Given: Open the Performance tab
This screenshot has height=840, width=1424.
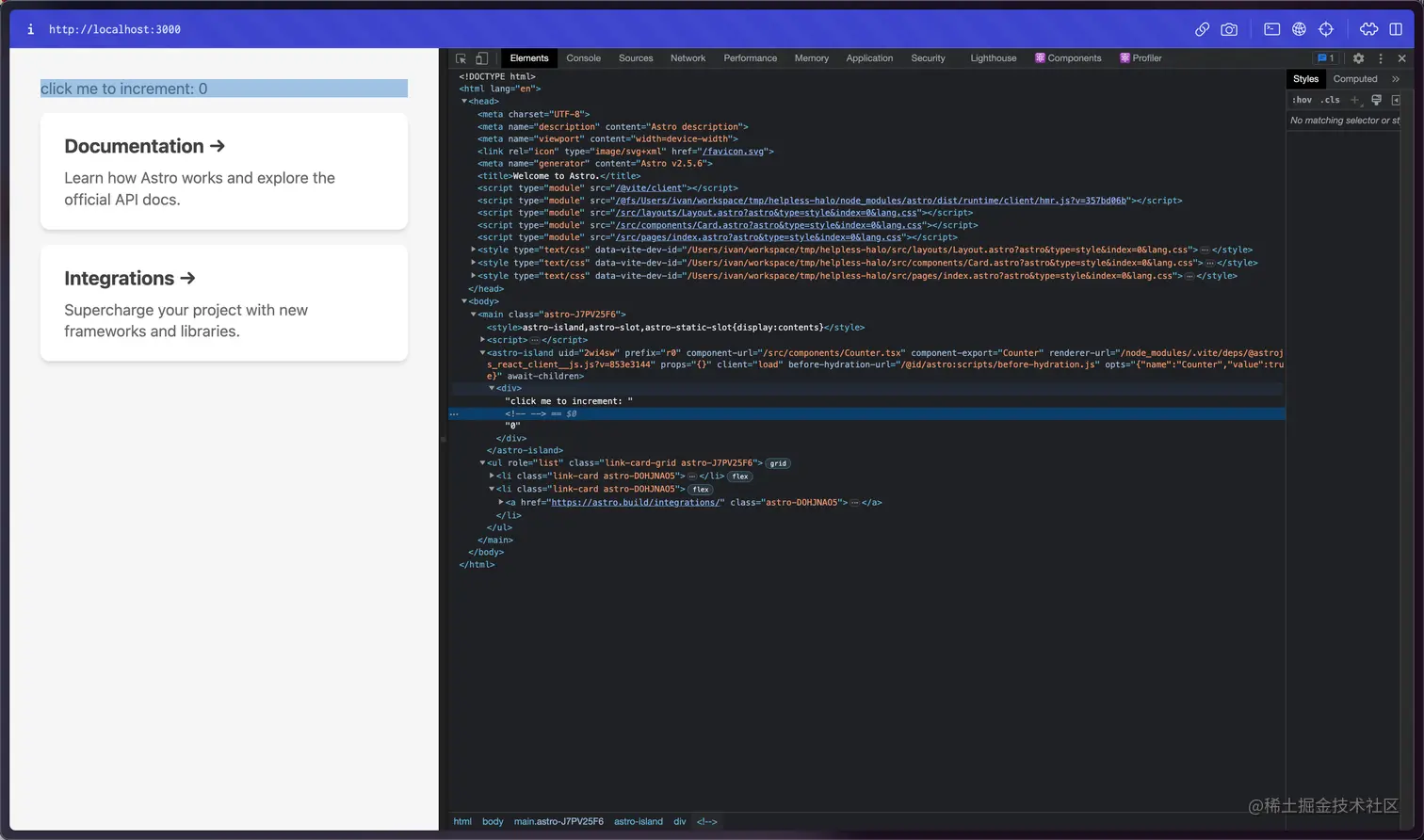Looking at the screenshot, I should 750,58.
